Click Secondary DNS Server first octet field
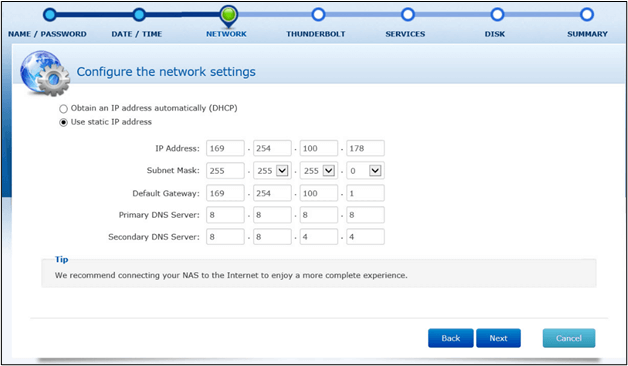Image resolution: width=628 pixels, height=366 pixels. coord(225,237)
